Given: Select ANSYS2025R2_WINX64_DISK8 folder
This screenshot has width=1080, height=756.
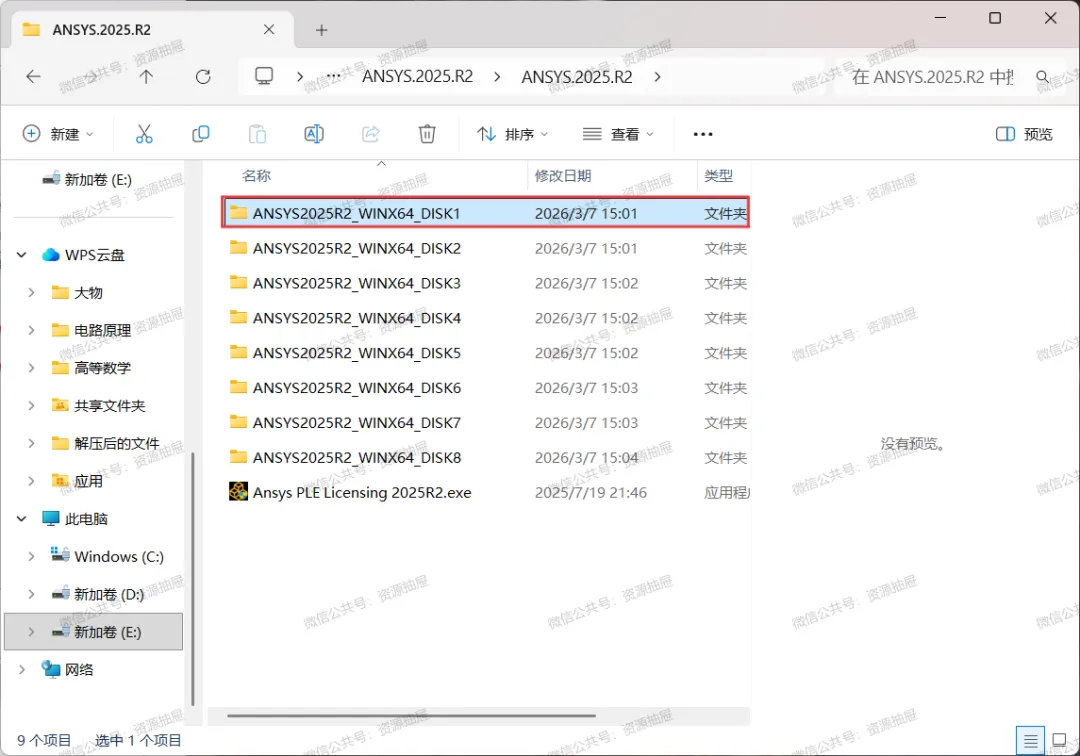Looking at the screenshot, I should tap(486, 457).
